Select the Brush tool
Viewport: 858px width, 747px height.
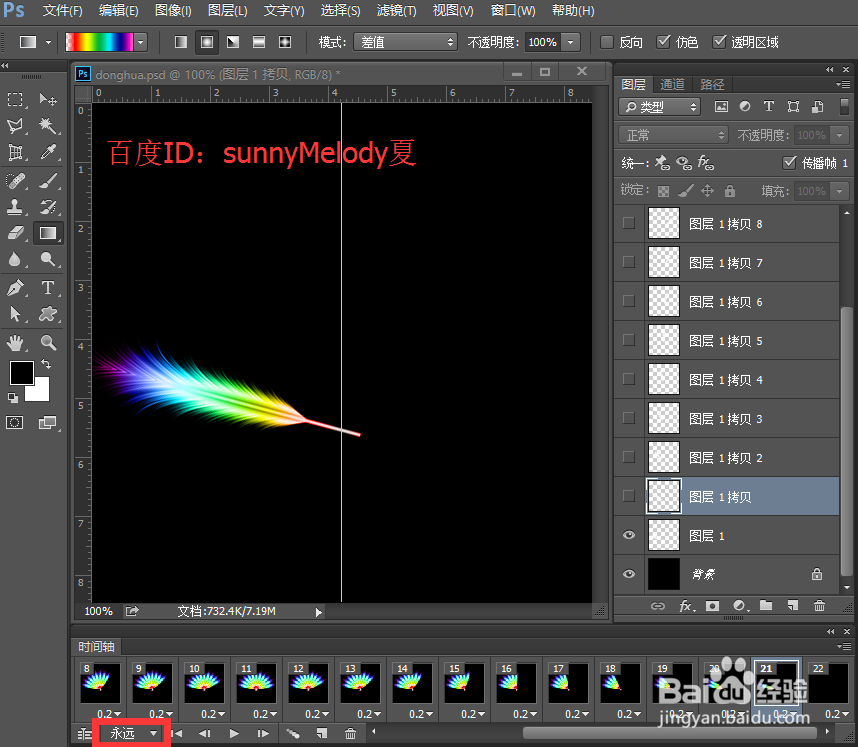[48, 180]
